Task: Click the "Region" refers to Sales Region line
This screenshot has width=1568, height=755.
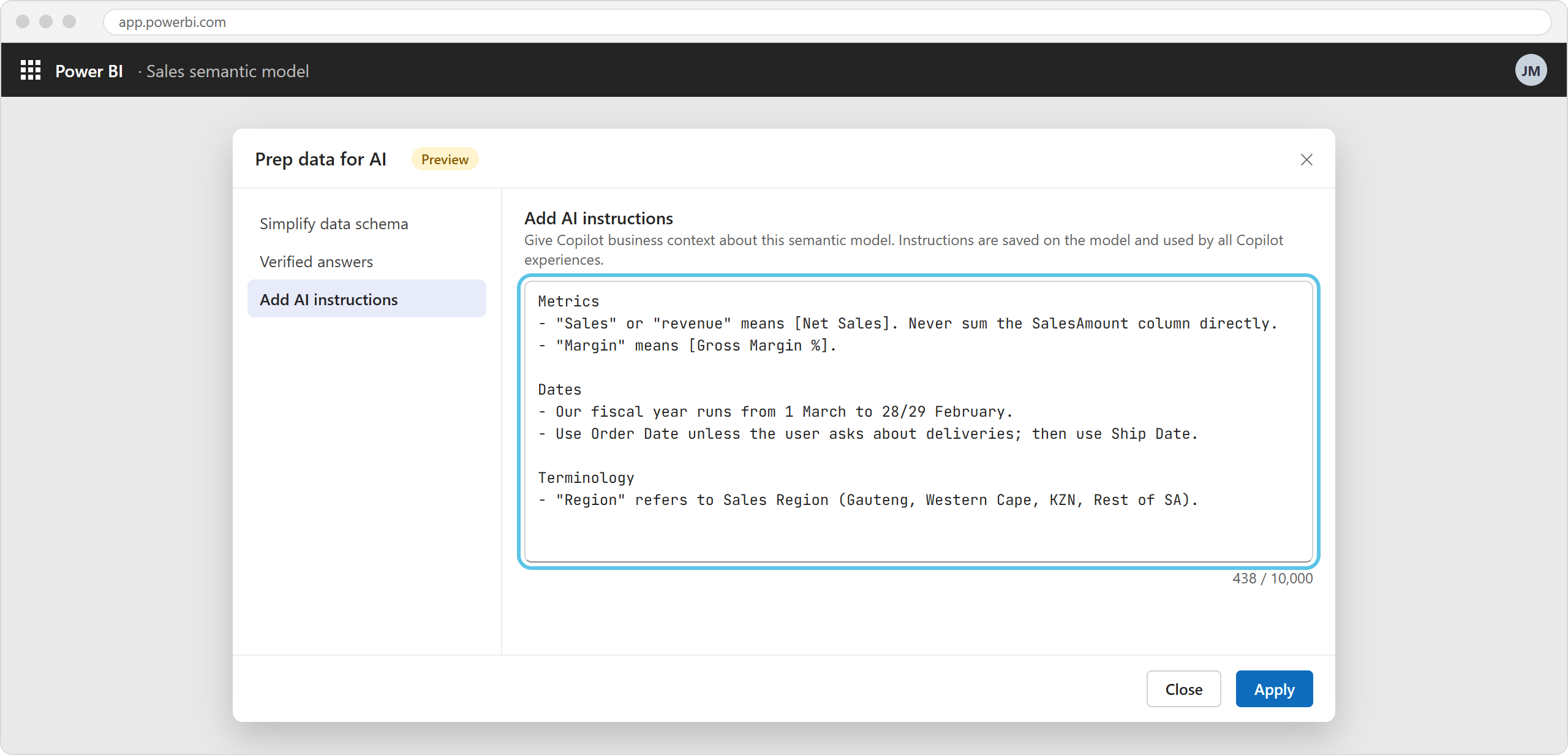Action: tap(868, 499)
